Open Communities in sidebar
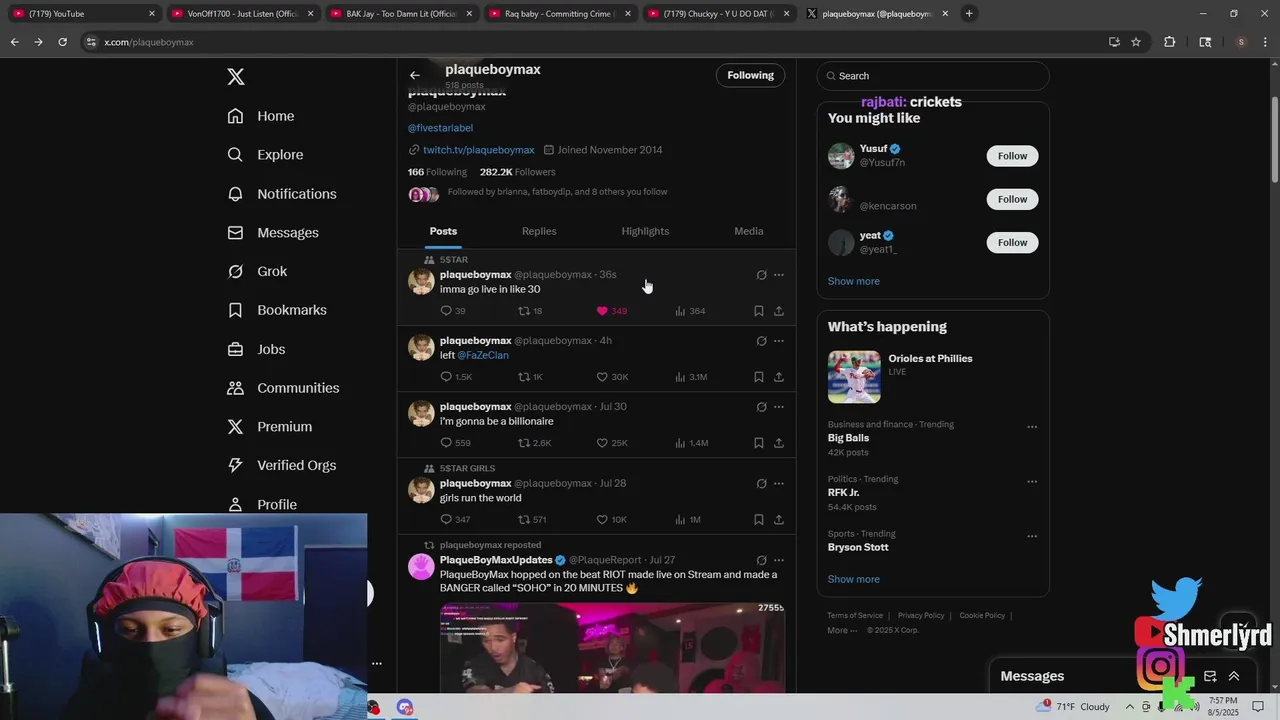Screen dimensions: 1280x720 (x=283, y=388)
